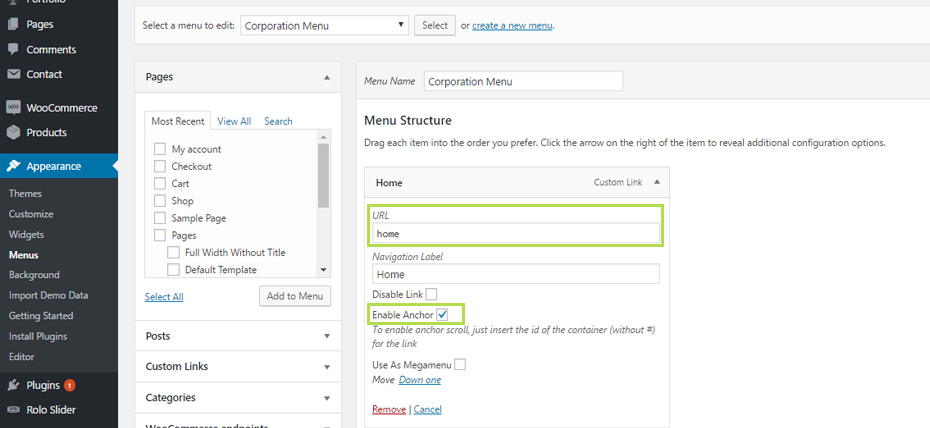Image resolution: width=930 pixels, height=428 pixels.
Task: Click the WooCommerce logo icon
Action: coord(13,108)
